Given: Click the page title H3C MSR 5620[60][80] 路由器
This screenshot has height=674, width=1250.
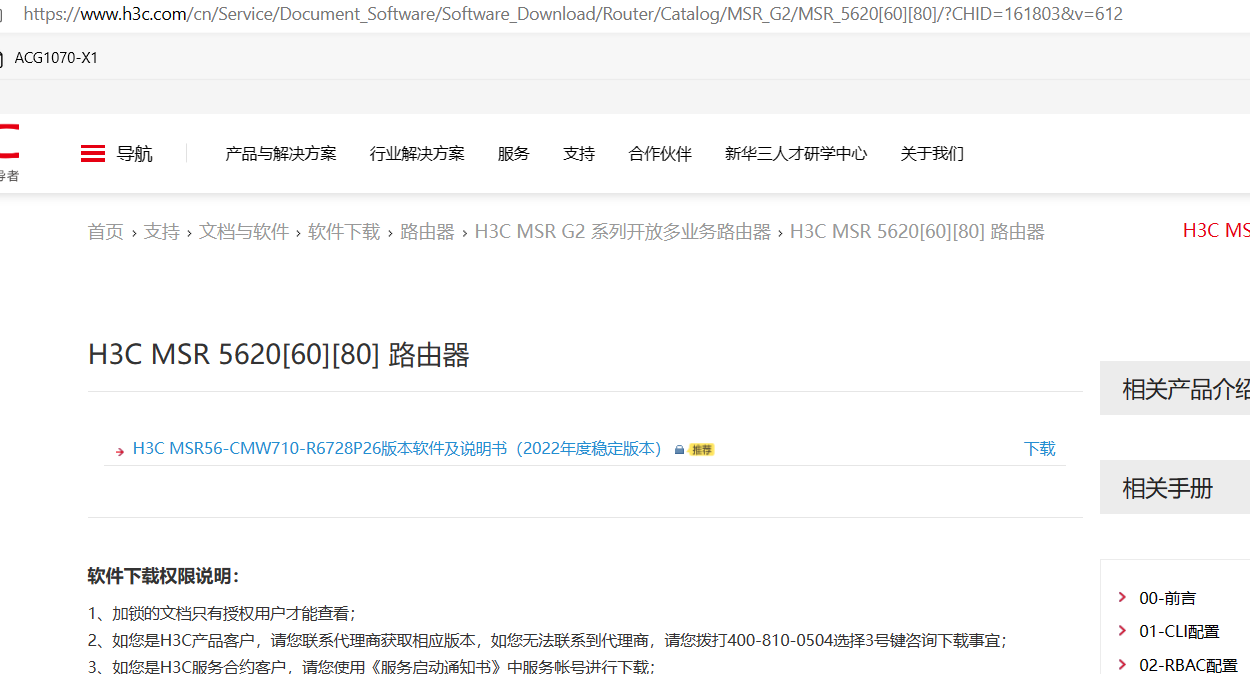Looking at the screenshot, I should click(279, 355).
